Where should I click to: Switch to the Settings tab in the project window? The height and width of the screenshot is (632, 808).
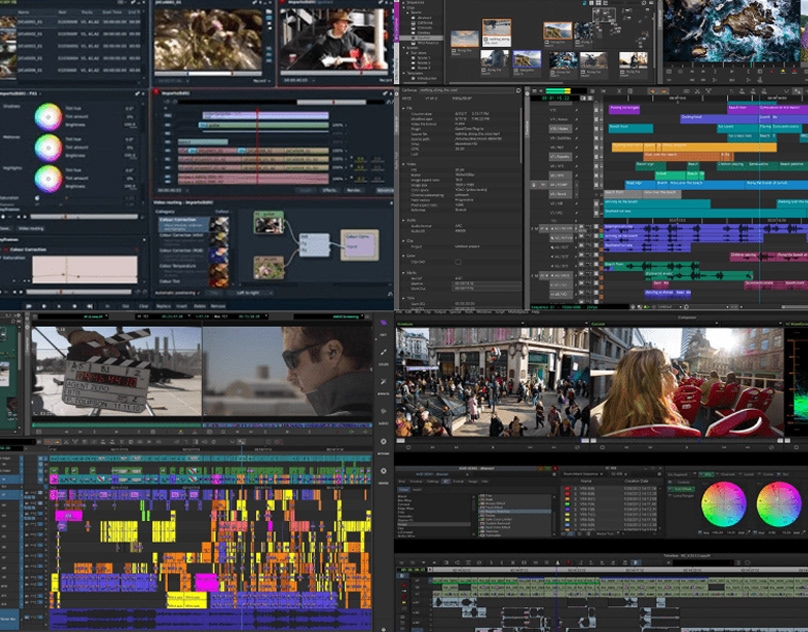[432, 481]
